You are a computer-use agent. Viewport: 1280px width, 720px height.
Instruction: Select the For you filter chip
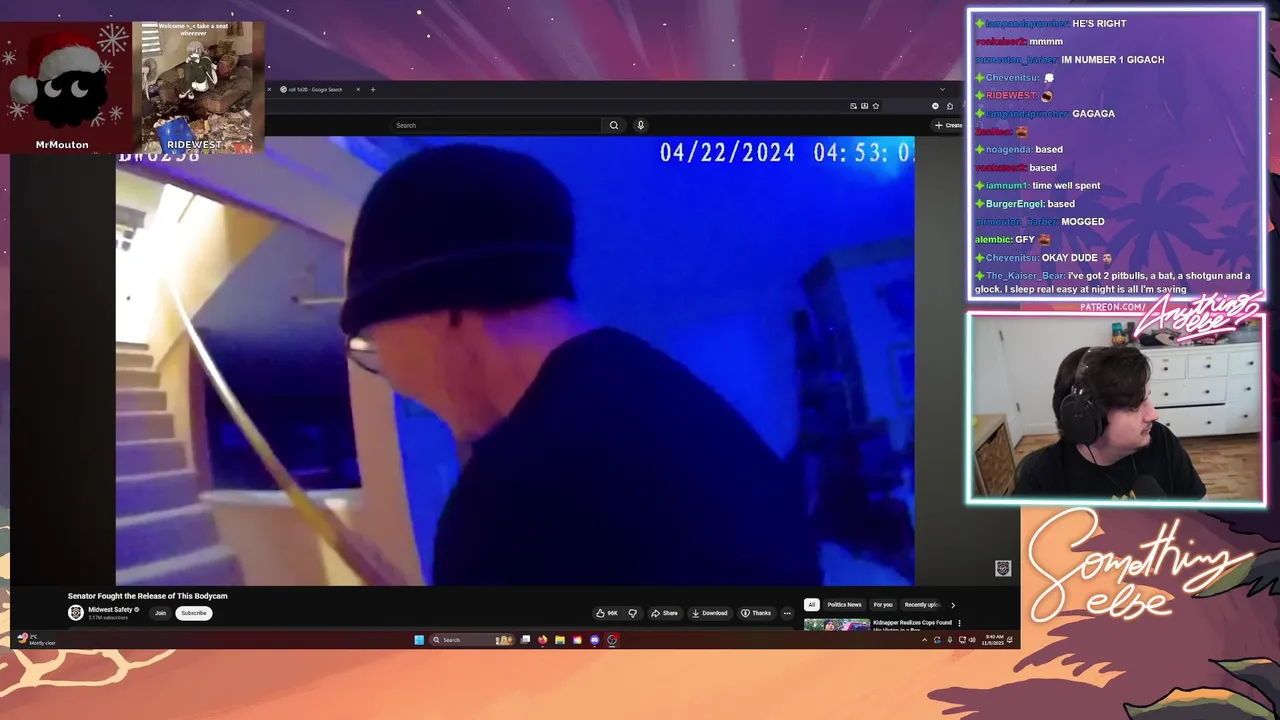point(883,604)
